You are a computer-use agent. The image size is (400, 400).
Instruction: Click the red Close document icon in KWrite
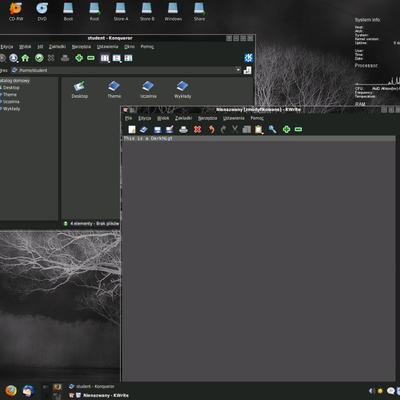tap(197, 129)
